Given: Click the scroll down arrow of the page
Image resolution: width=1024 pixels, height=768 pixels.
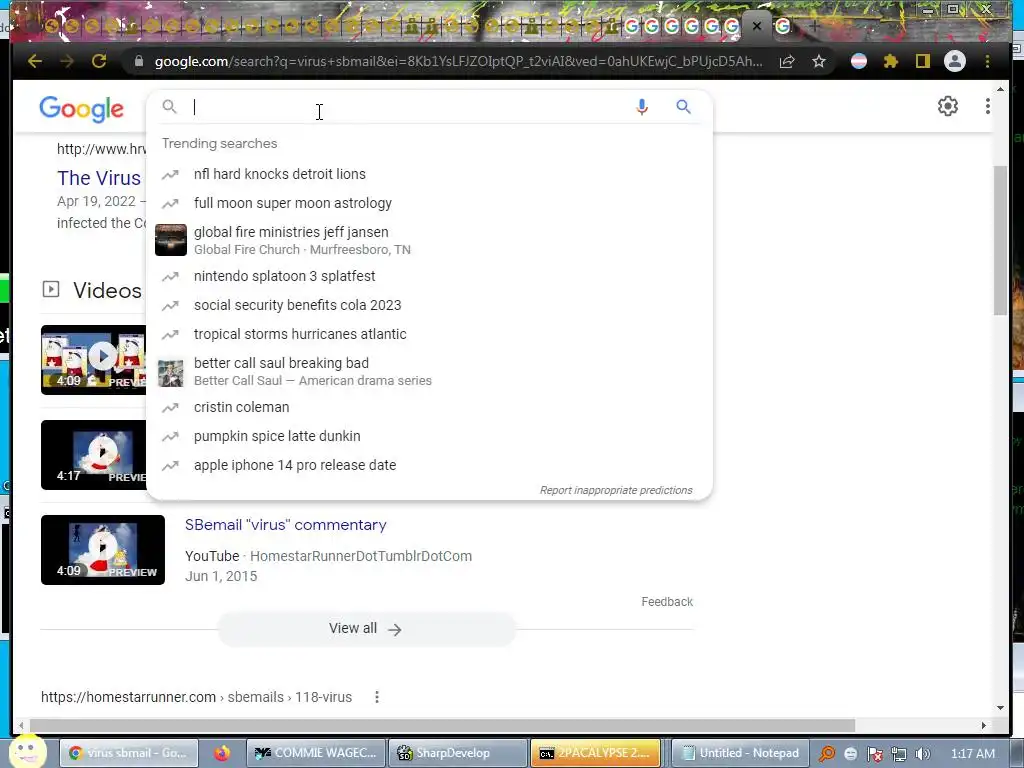Looking at the screenshot, I should click(x=1000, y=707).
